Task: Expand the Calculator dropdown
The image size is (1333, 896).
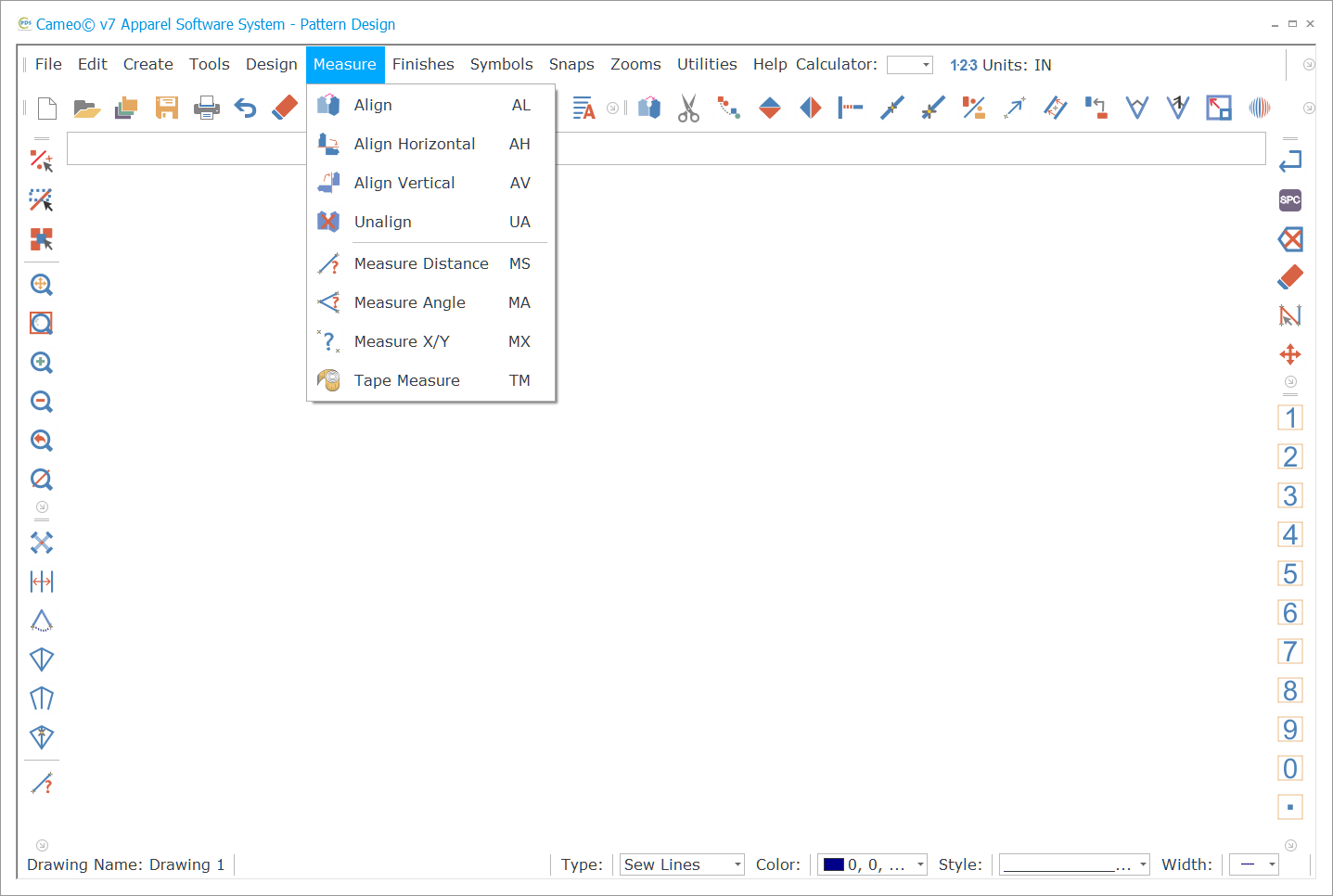Action: click(926, 65)
